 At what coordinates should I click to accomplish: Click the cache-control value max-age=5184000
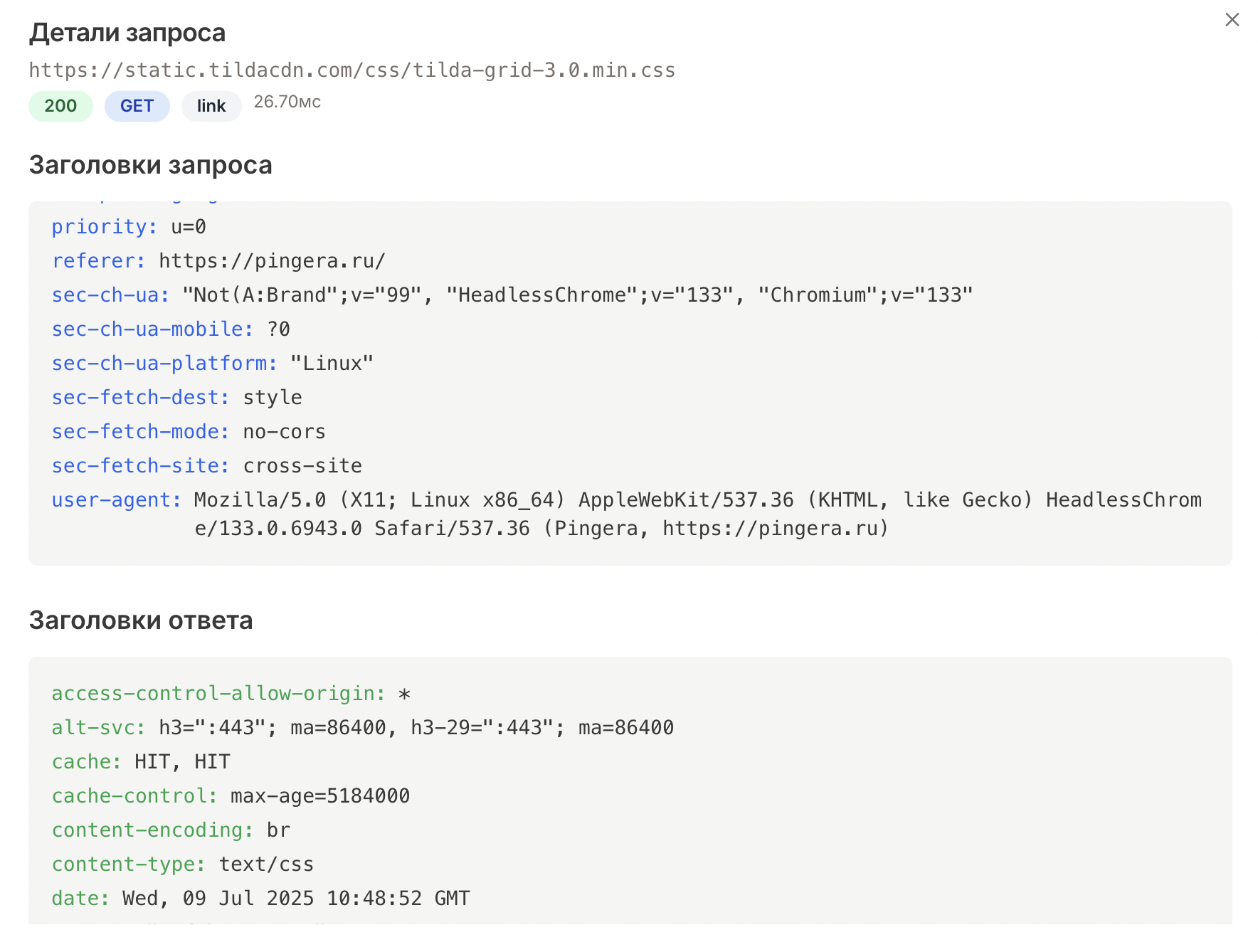coord(320,796)
